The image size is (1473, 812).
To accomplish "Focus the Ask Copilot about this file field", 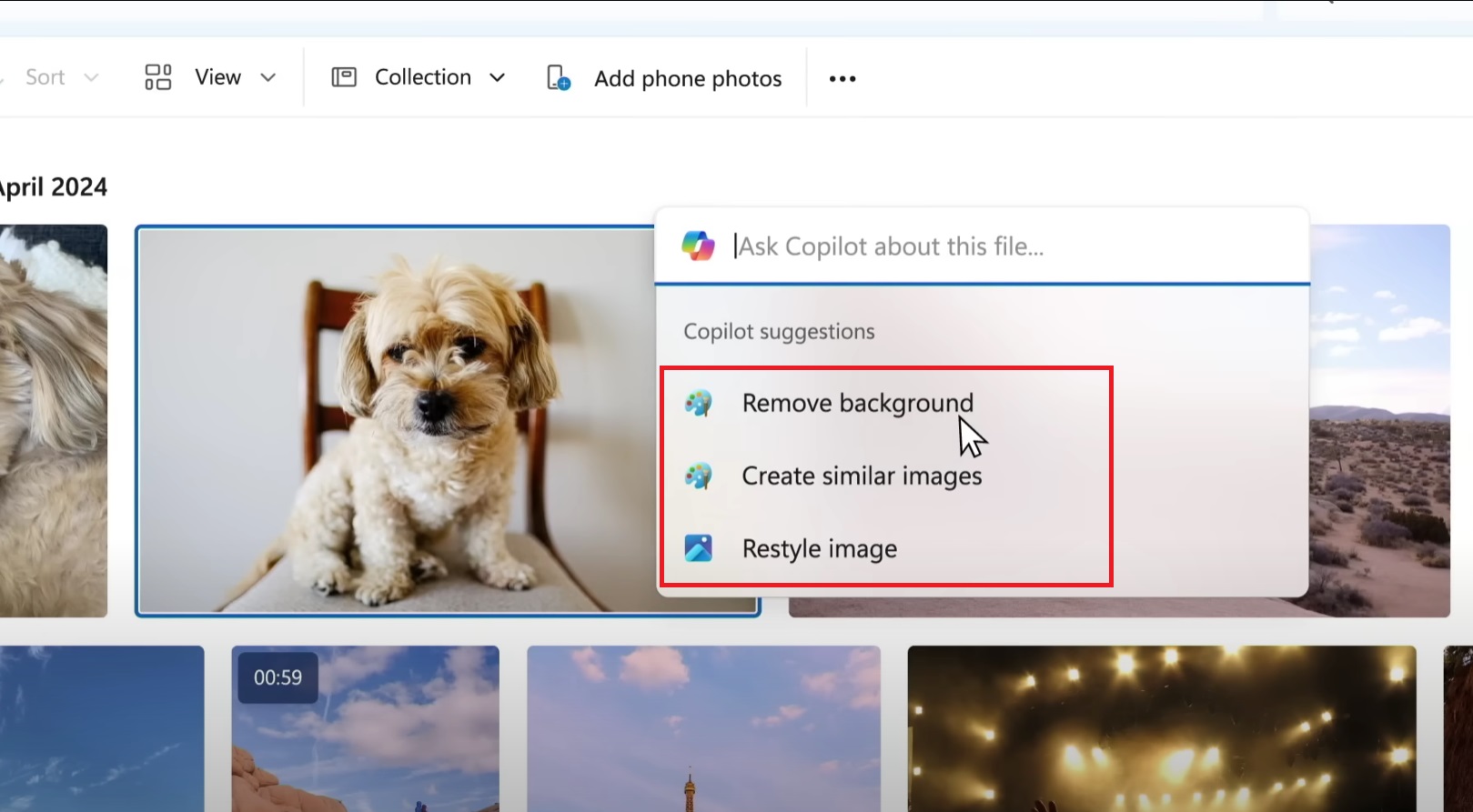I will click(982, 246).
